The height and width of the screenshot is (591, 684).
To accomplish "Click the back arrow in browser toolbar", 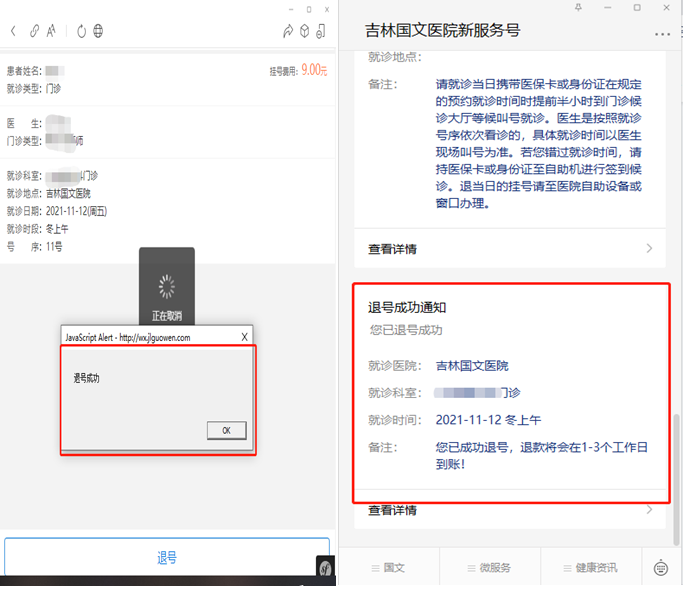I will tap(13, 31).
